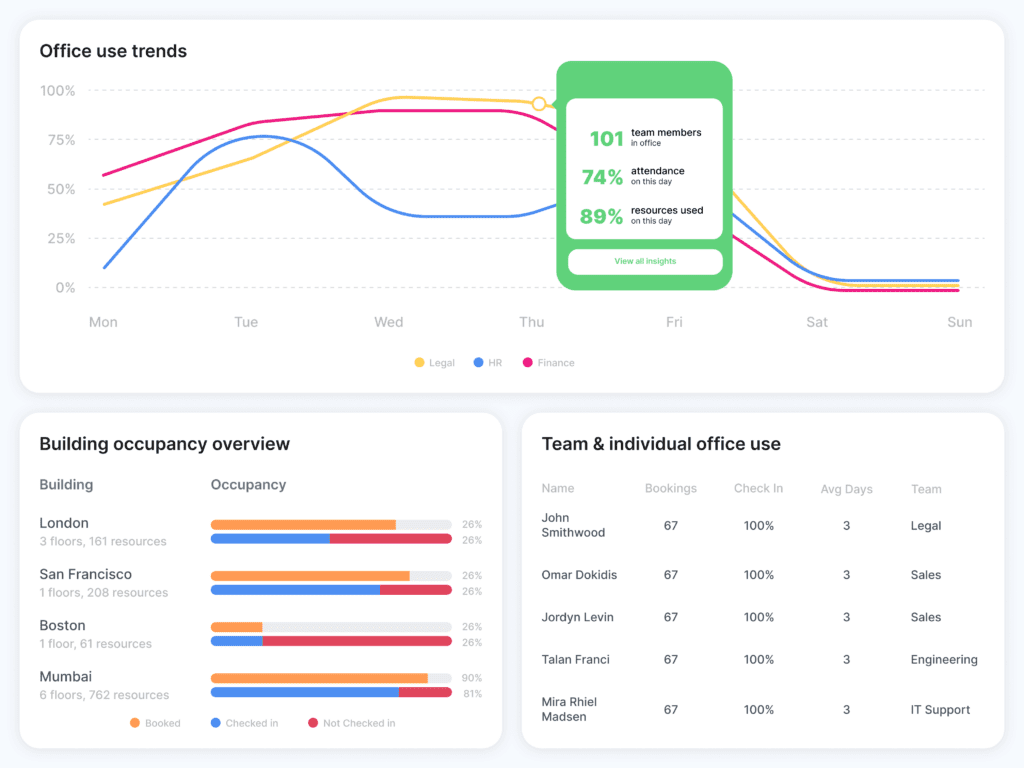The image size is (1024, 768).
Task: Open Mira Rhiel Madsen's entry
Action: 569,709
